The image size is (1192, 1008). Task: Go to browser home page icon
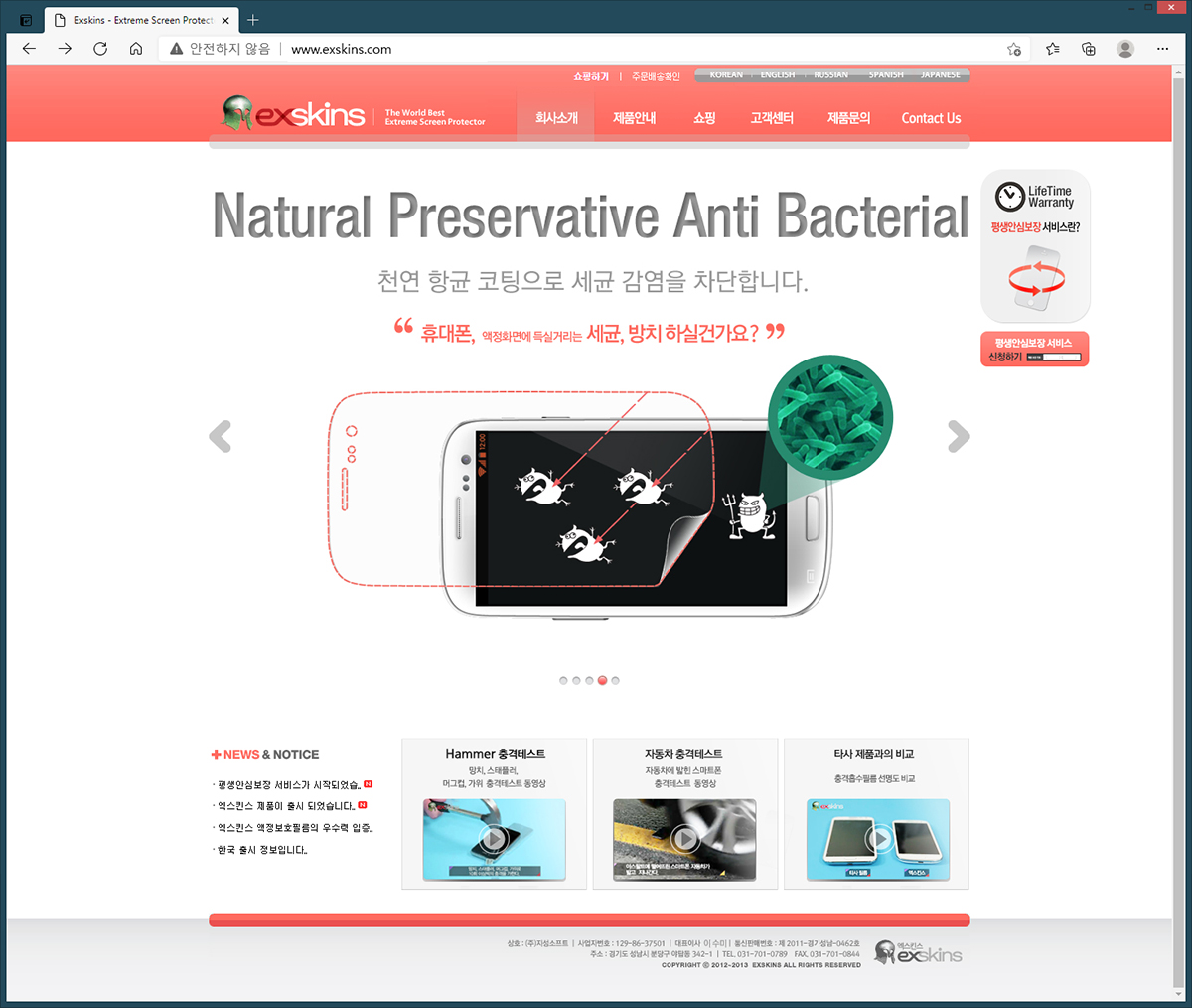[136, 49]
